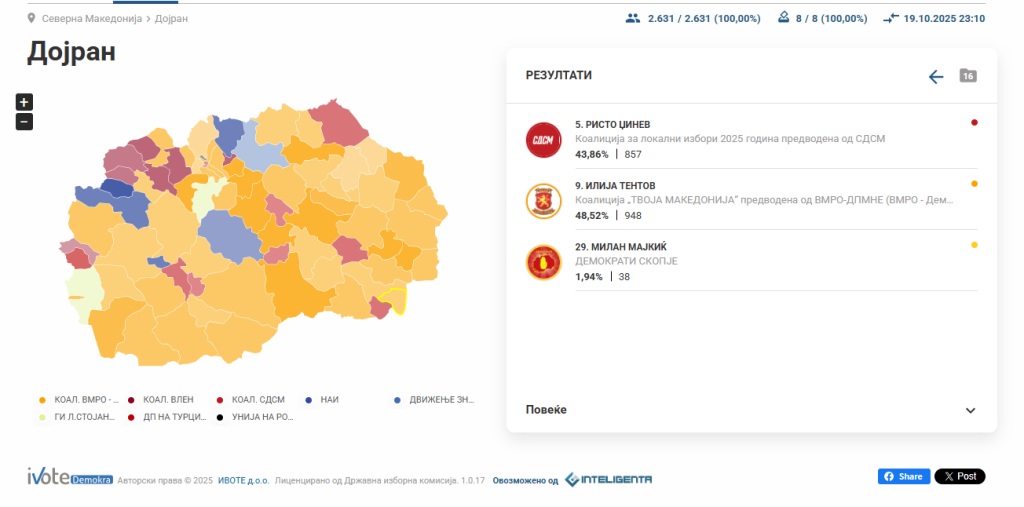The width and height of the screenshot is (1024, 507).
Task: Click the polling stations ballot box icon
Action: point(784,18)
